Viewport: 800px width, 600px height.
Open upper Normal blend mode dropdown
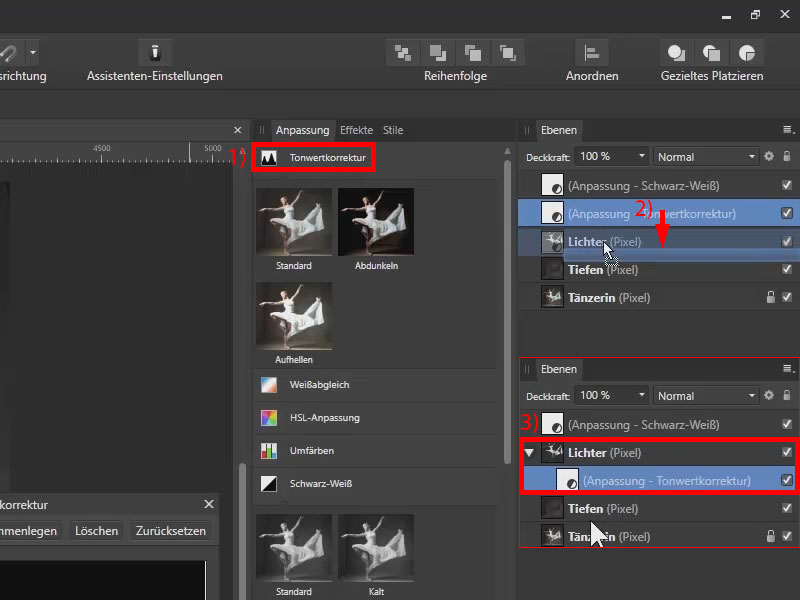[706, 157]
